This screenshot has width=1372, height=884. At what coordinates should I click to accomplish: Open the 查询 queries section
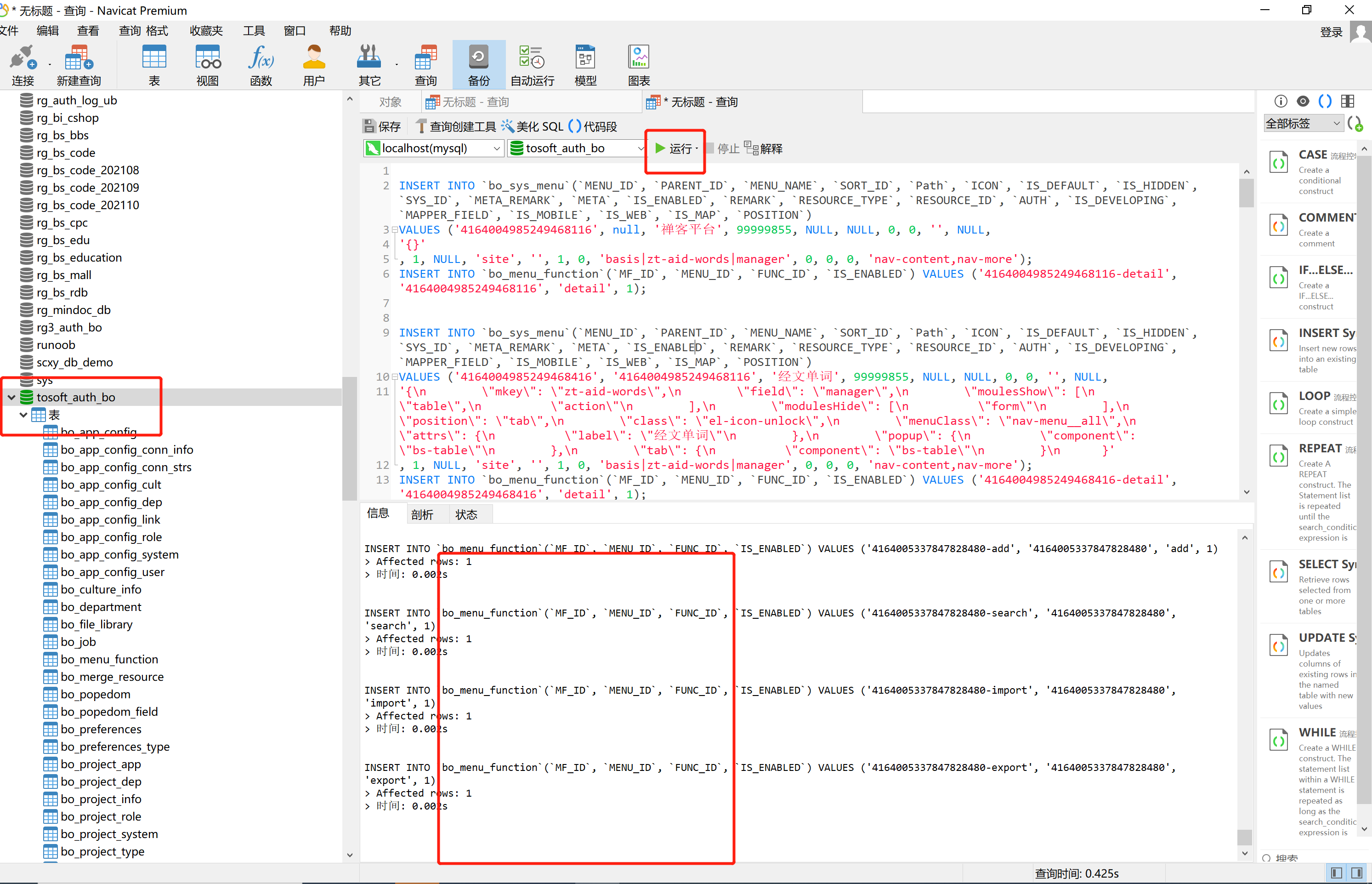click(x=425, y=65)
